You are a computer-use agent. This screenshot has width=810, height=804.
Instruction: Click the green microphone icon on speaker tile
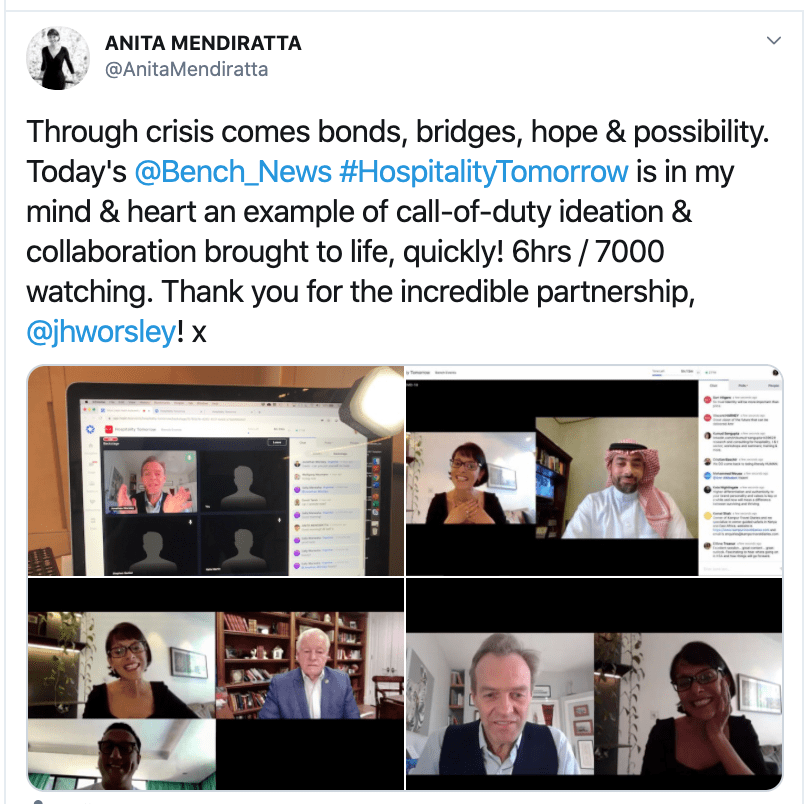(190, 457)
